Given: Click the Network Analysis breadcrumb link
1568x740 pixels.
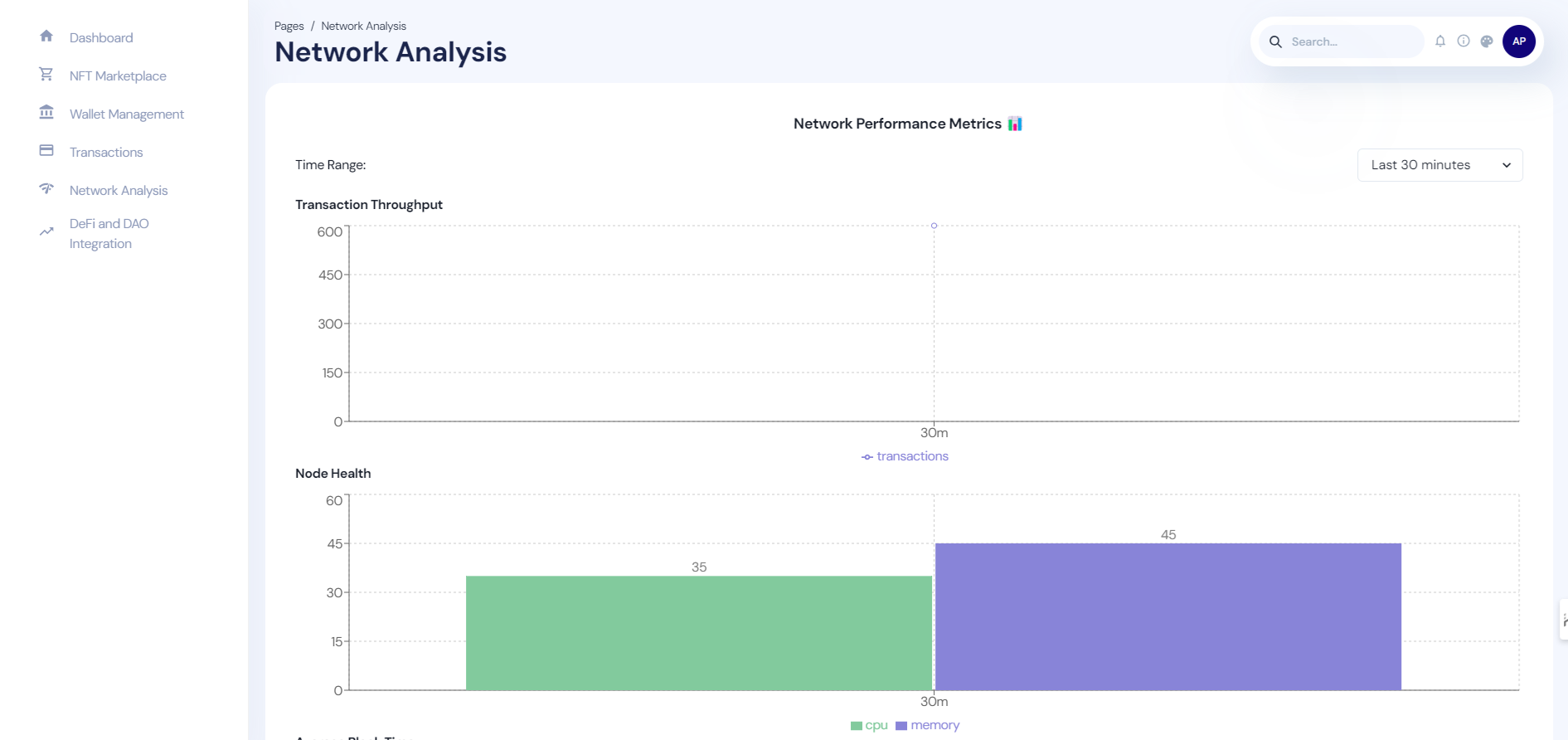Looking at the screenshot, I should pyautogui.click(x=363, y=27).
